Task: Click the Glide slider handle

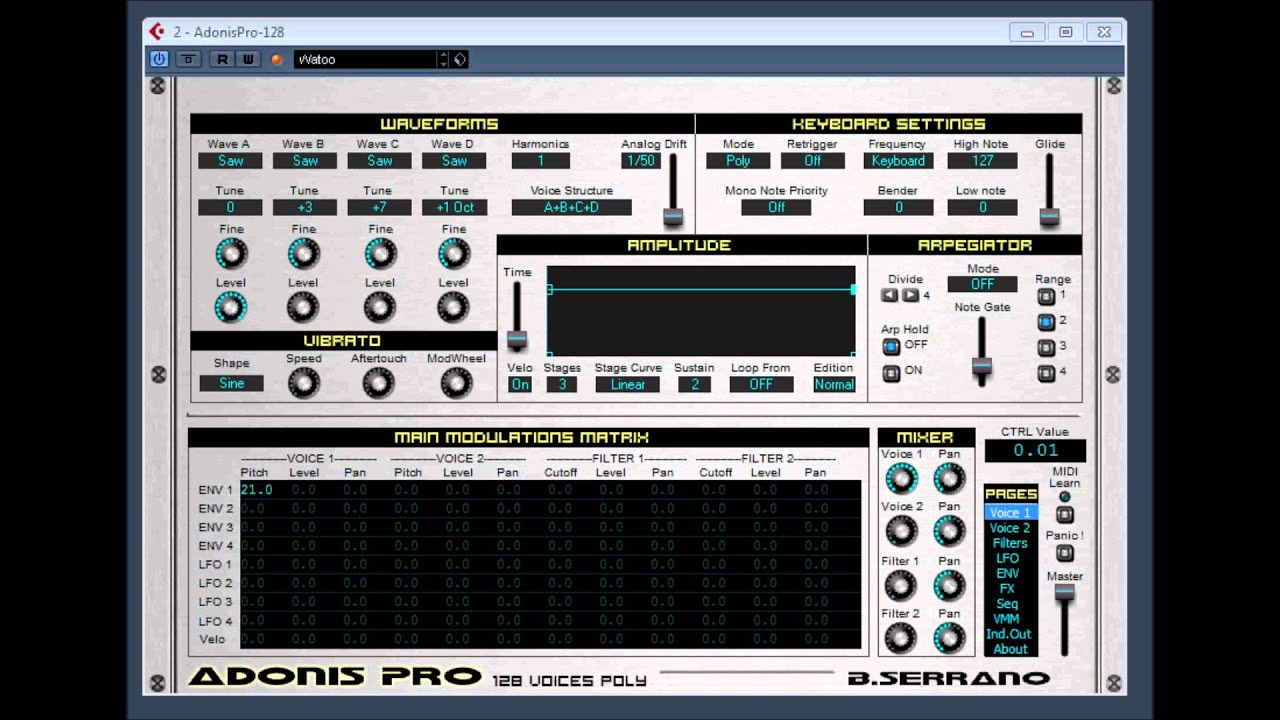Action: coord(1049,215)
